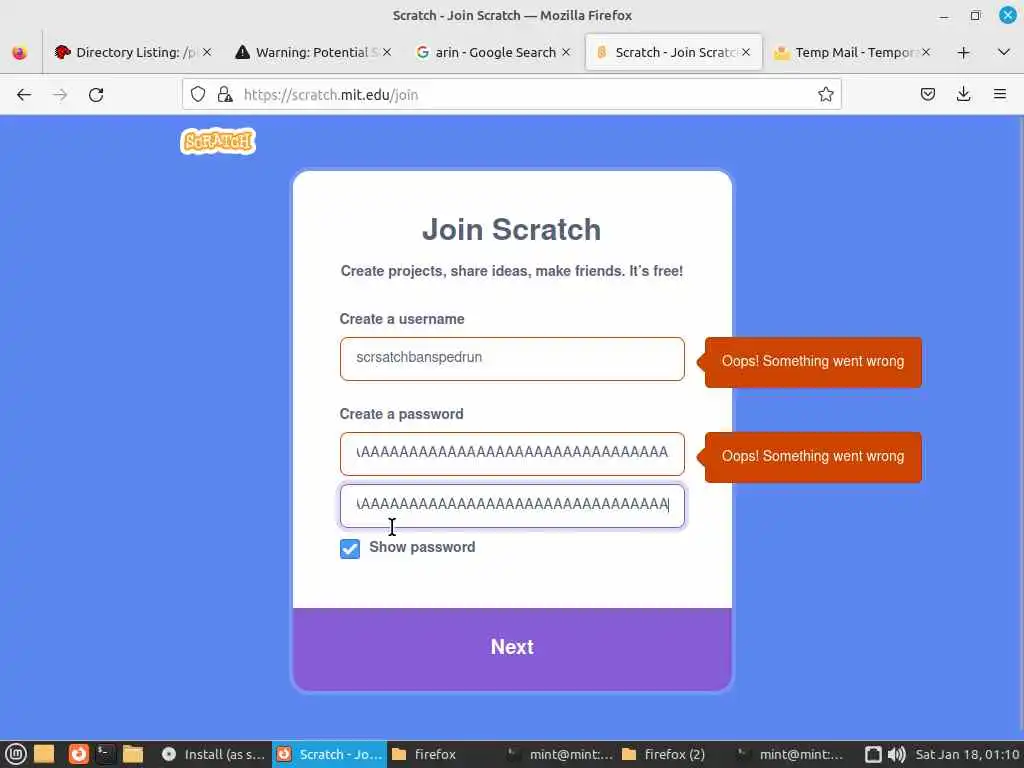This screenshot has height=768, width=1024.
Task: Open tracking protection shield icon
Action: click(x=198, y=95)
